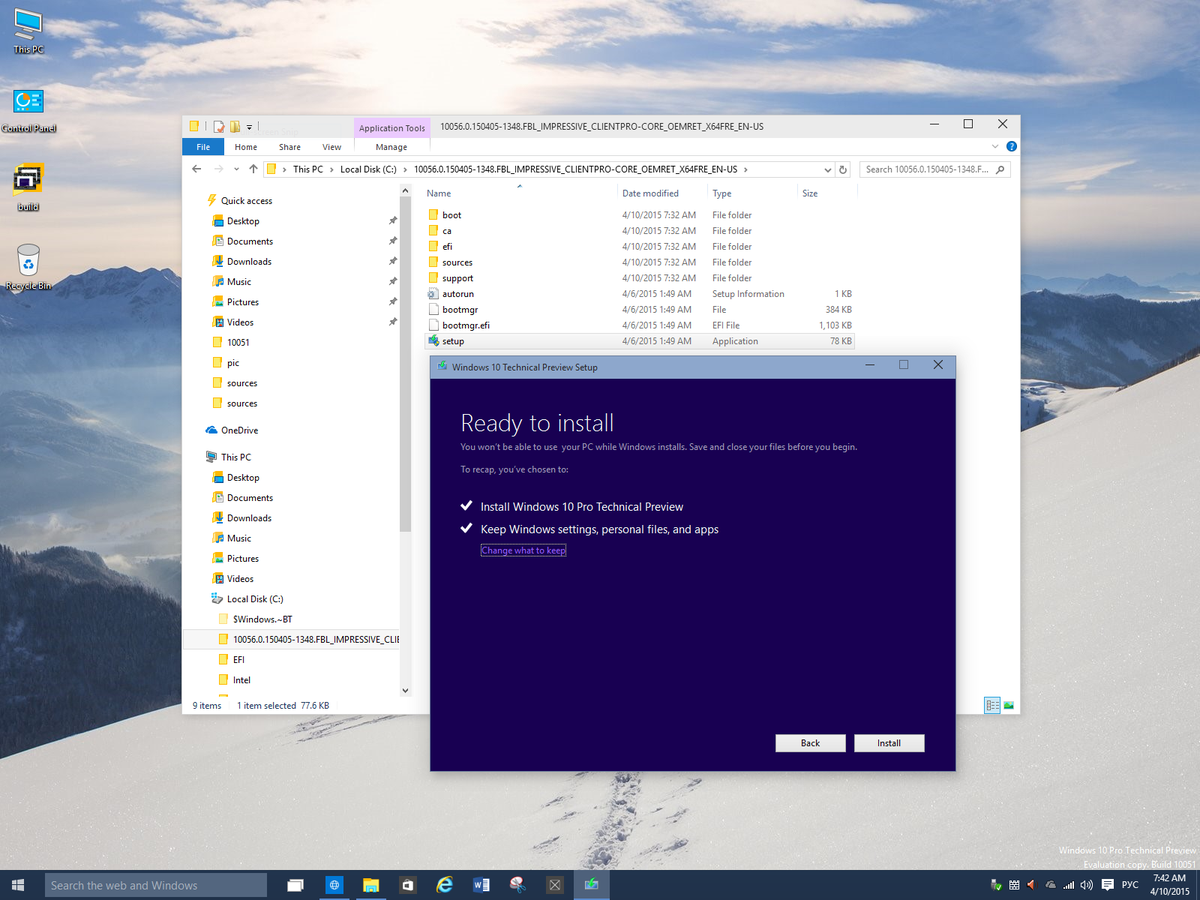This screenshot has height=900, width=1200.
Task: Open language indicator РУС in tray
Action: point(1130,885)
